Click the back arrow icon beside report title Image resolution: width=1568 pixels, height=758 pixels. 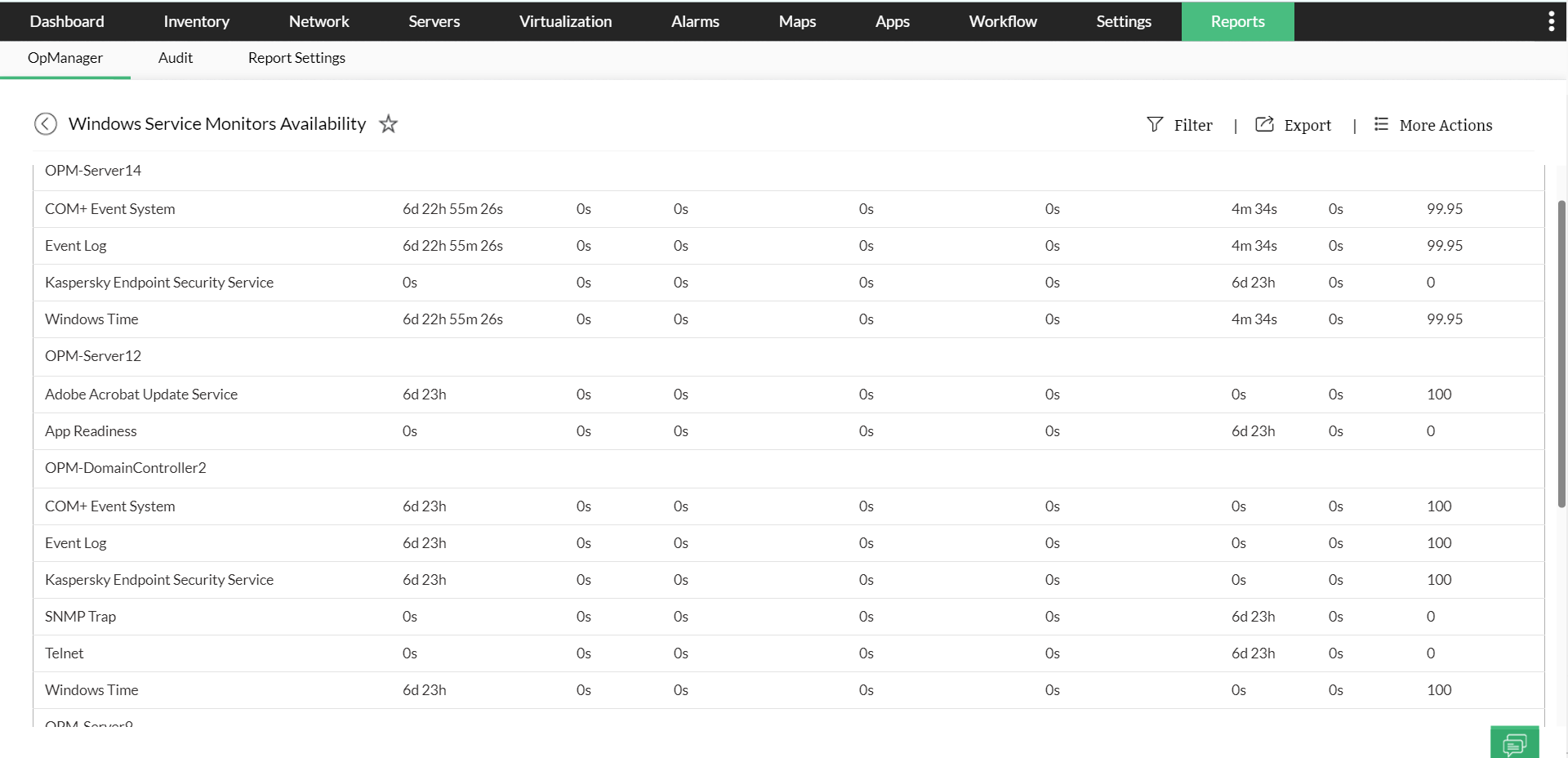point(46,123)
